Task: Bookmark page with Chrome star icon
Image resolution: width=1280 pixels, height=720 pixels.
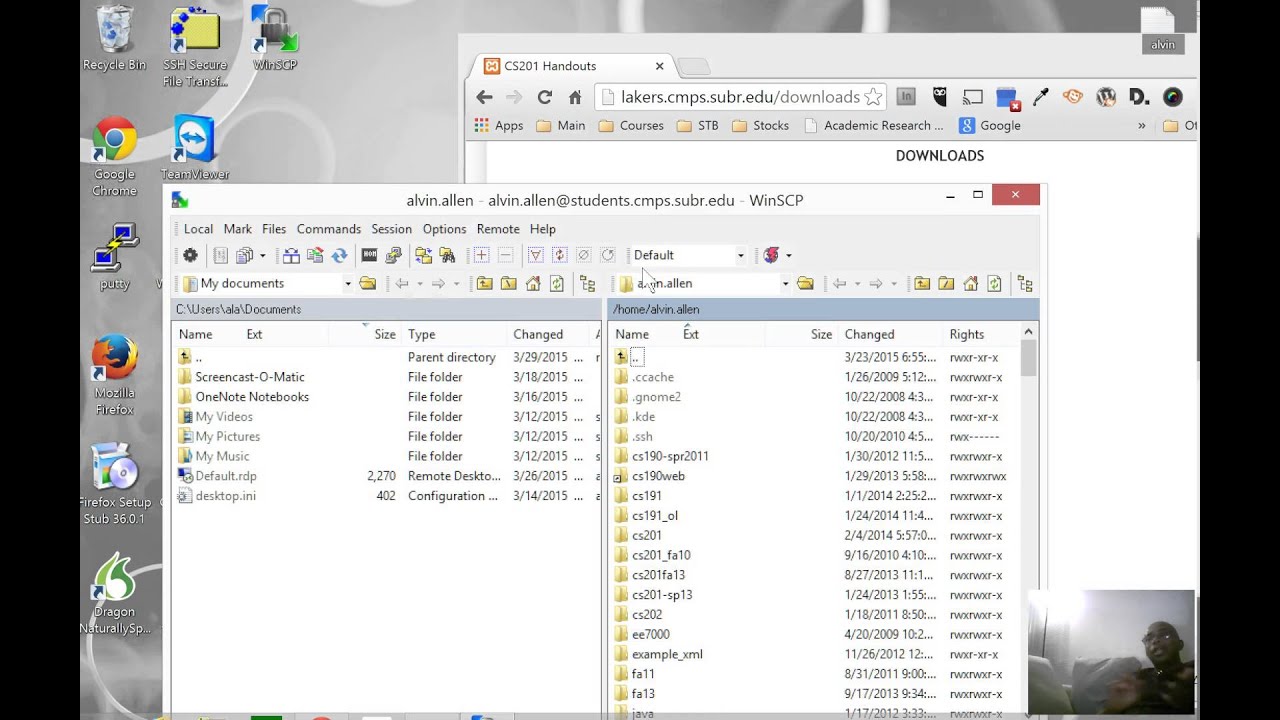Action: pyautogui.click(x=873, y=97)
